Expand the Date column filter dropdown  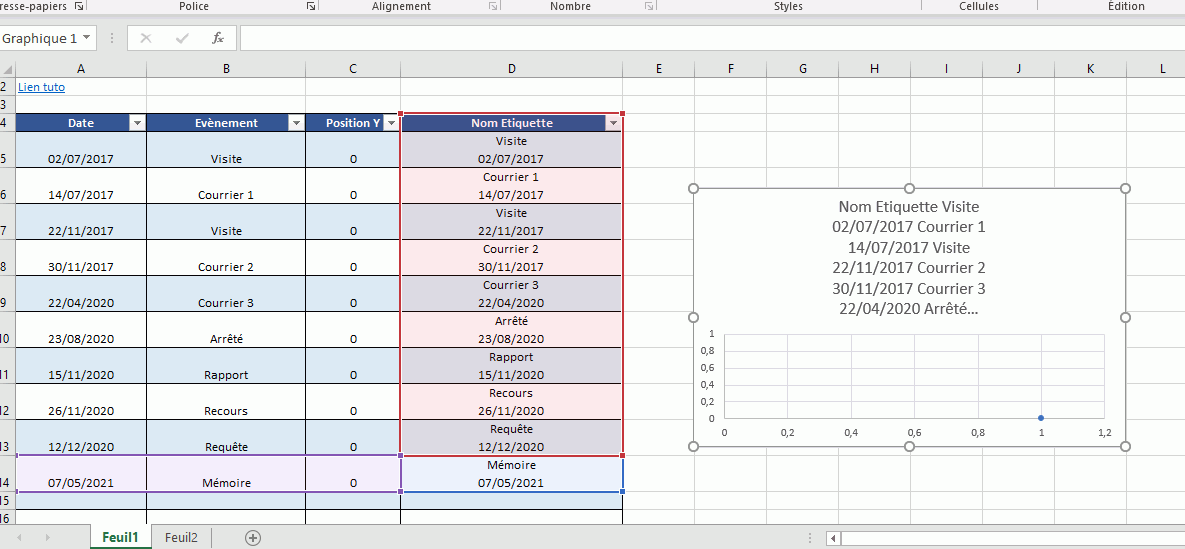138,123
